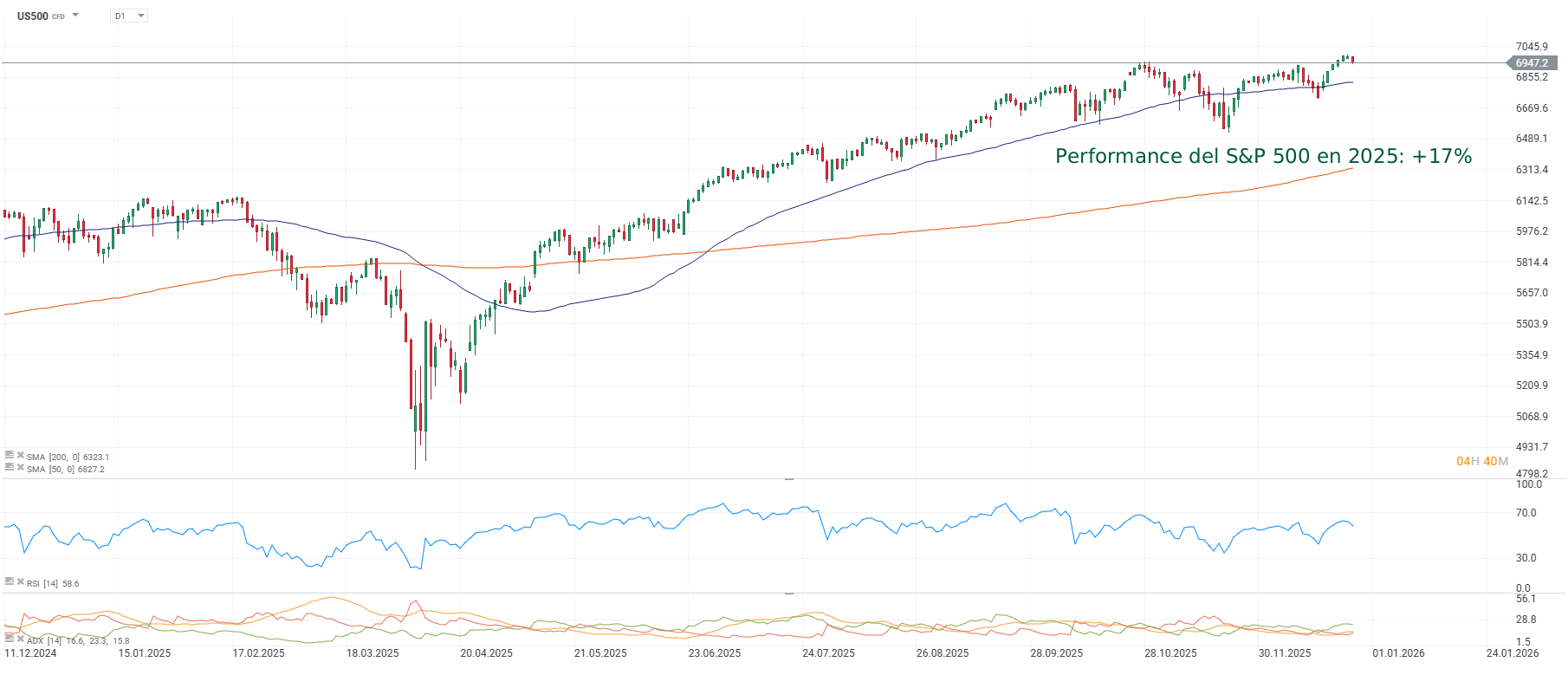Remove the RSI [14] indicator
The image size is (1568, 675).
click(x=21, y=582)
